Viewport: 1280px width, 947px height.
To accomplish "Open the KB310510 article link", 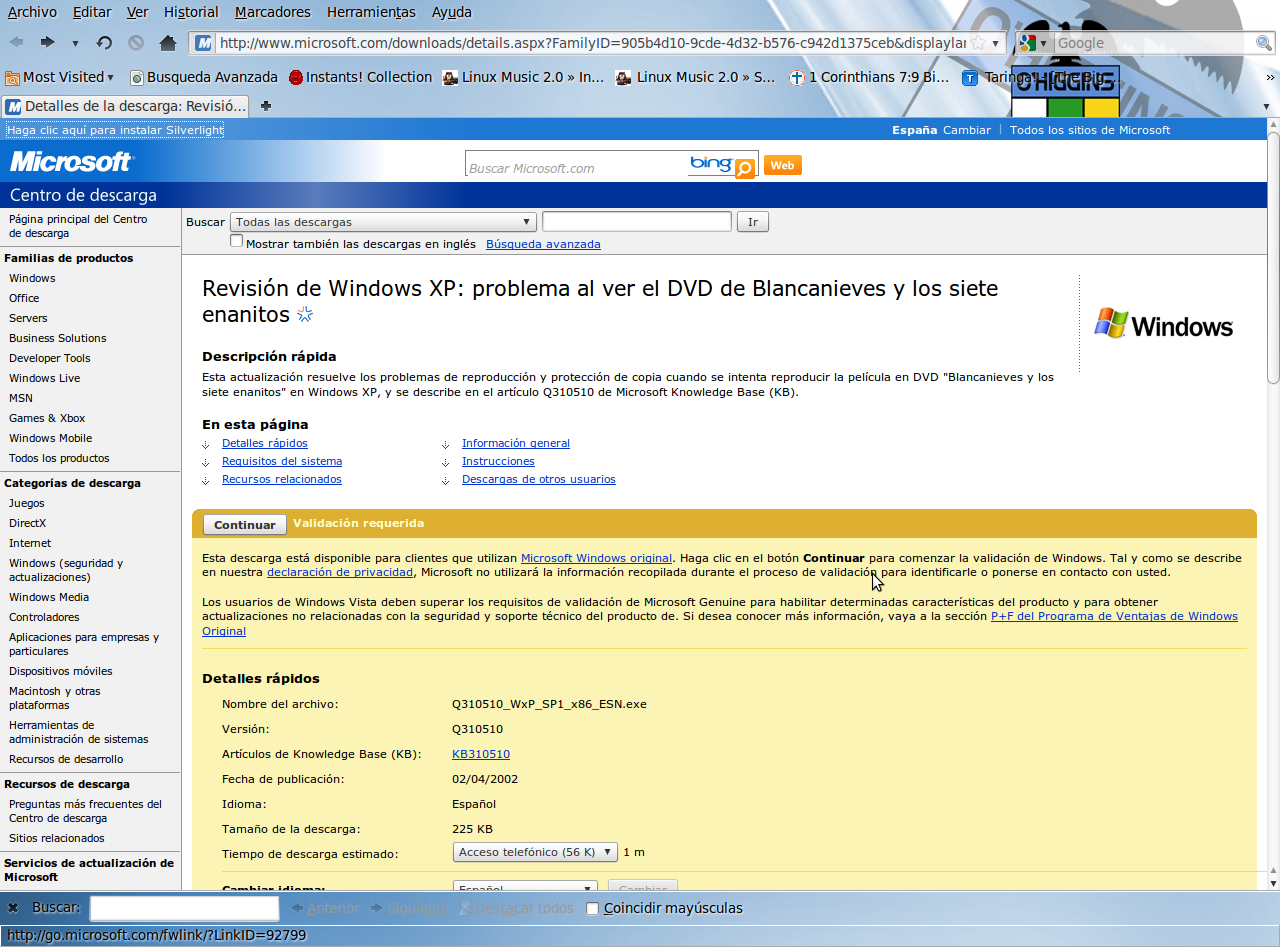I will click(x=481, y=754).
